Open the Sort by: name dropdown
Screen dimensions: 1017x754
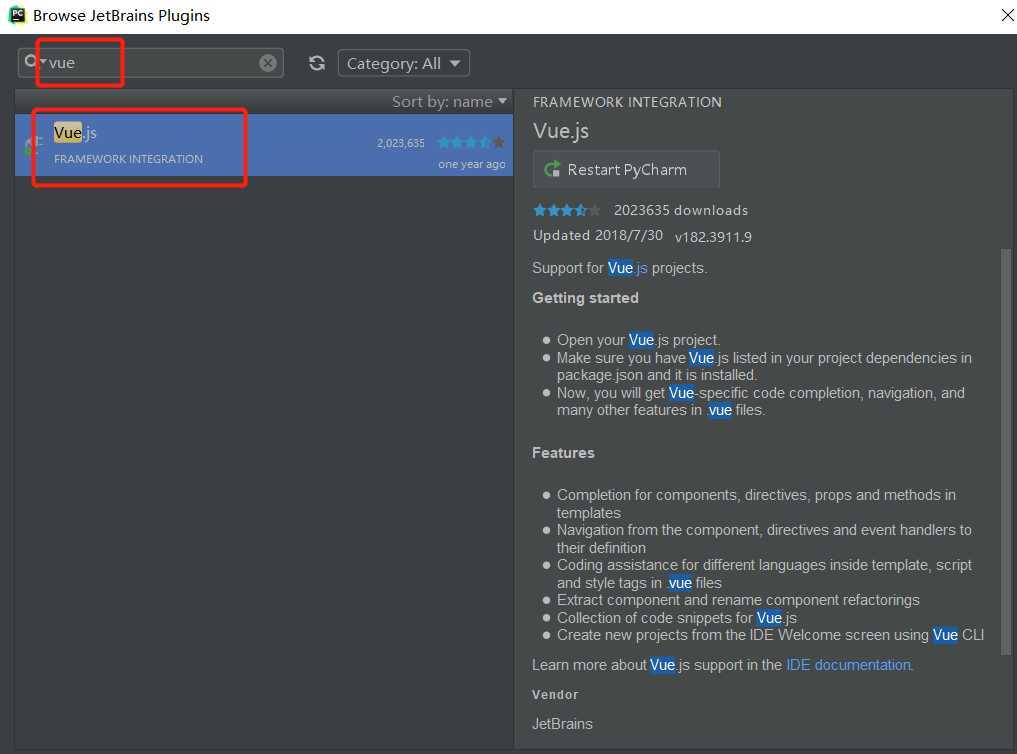(449, 102)
